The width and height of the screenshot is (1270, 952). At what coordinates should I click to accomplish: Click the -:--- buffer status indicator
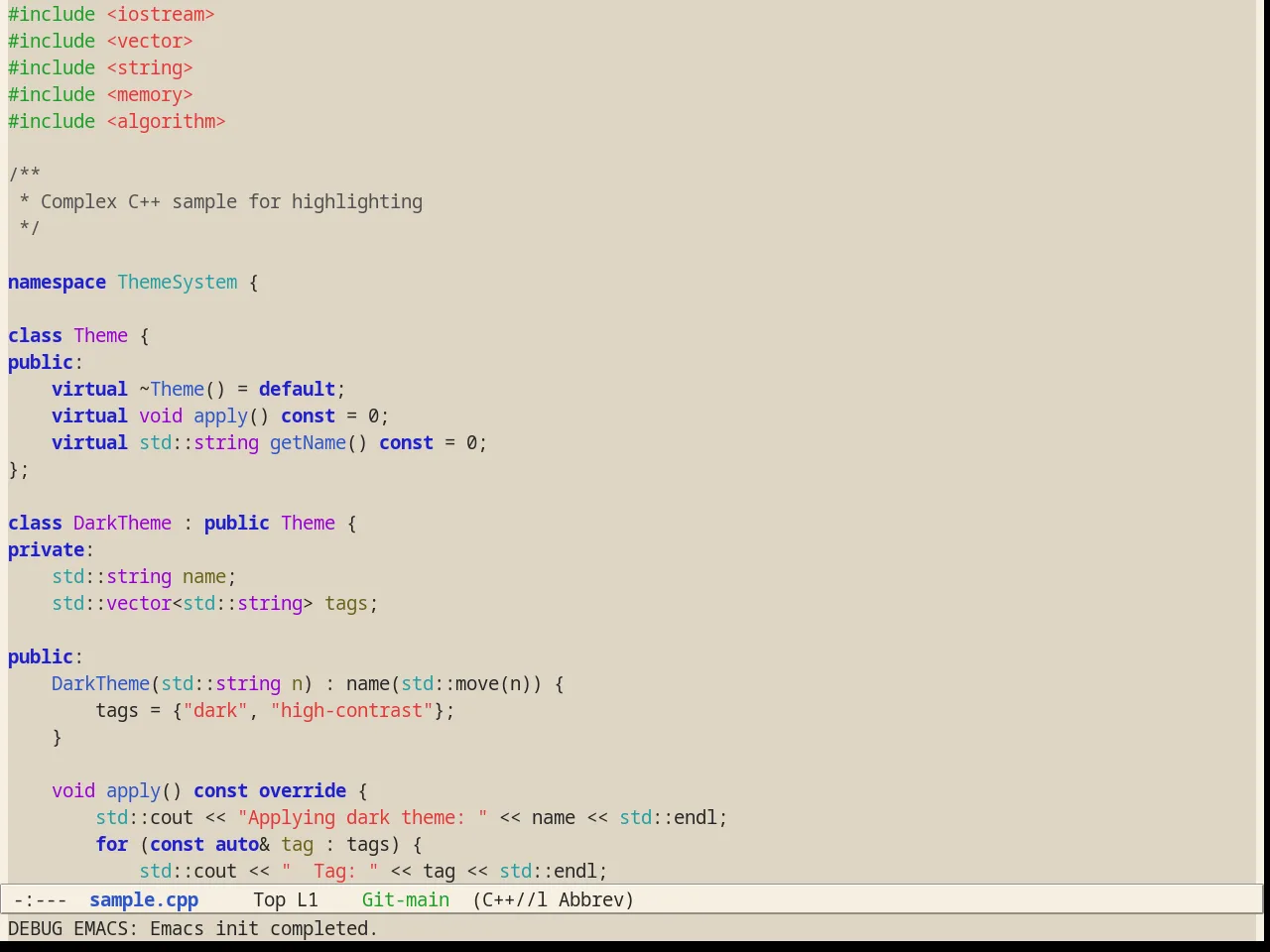click(41, 899)
